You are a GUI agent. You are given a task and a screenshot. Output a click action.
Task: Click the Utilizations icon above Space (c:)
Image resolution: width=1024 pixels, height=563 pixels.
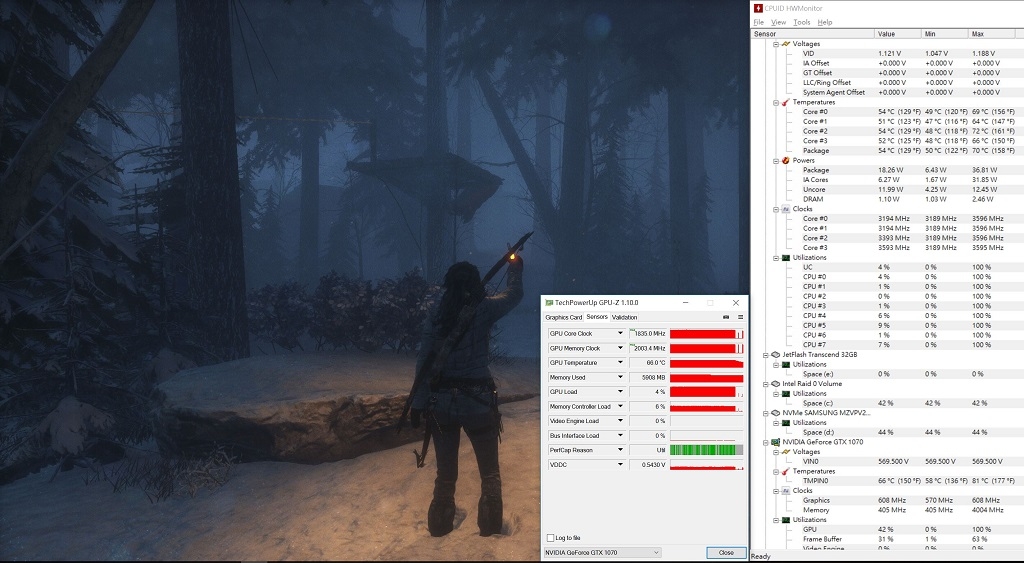pyautogui.click(x=786, y=394)
